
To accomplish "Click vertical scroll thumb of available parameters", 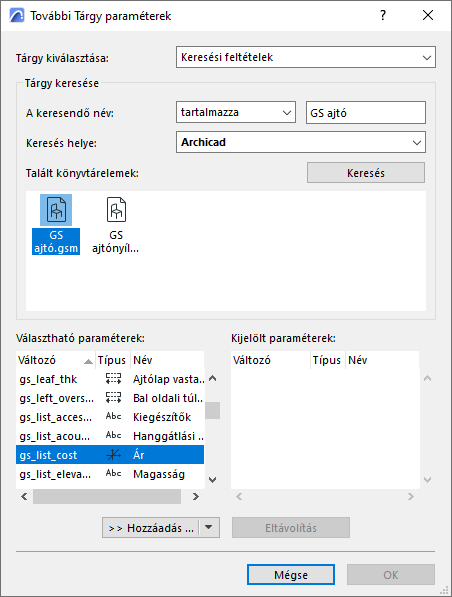I will coord(212,410).
